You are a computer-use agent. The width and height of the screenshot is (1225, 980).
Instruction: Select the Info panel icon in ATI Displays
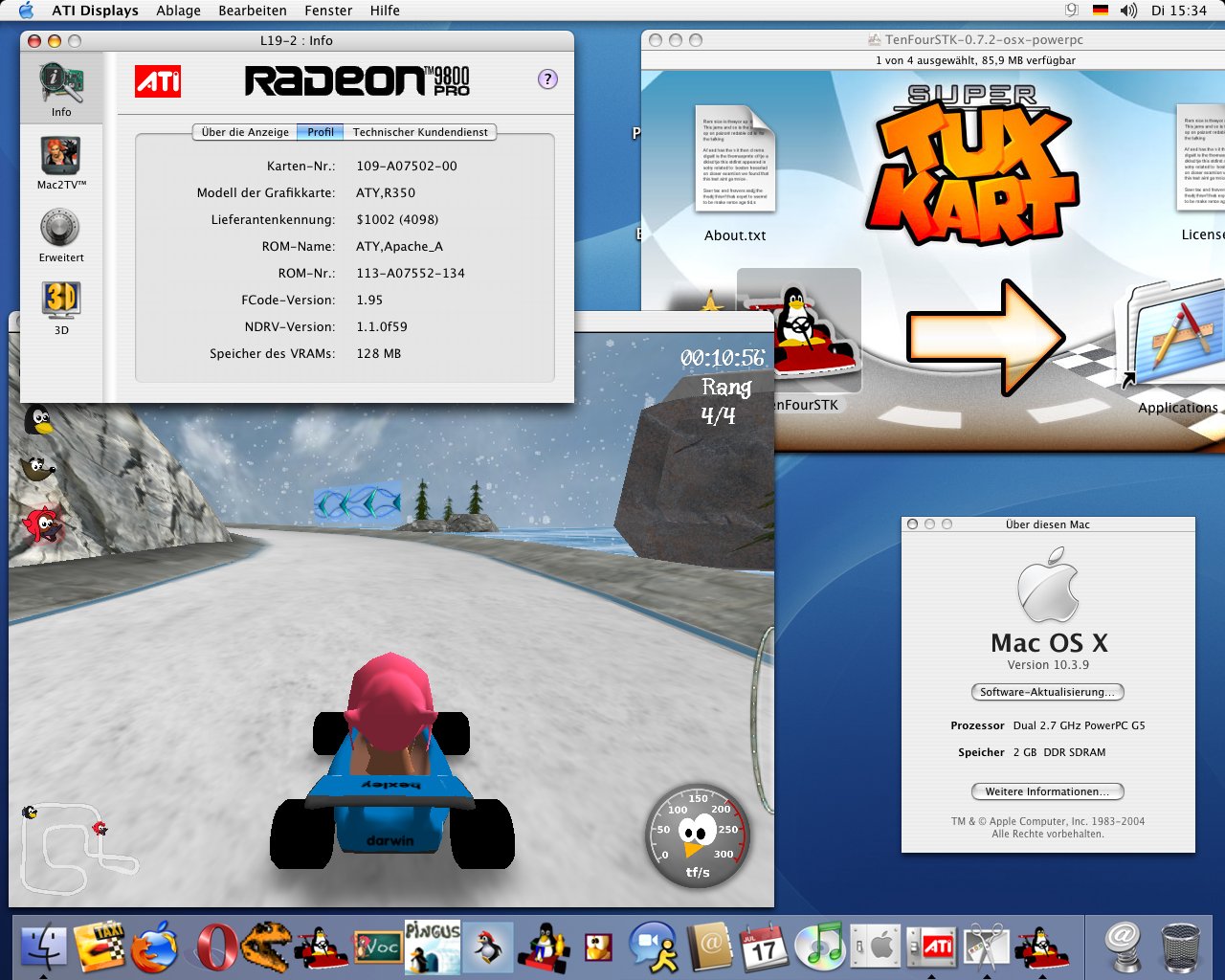coord(61,84)
